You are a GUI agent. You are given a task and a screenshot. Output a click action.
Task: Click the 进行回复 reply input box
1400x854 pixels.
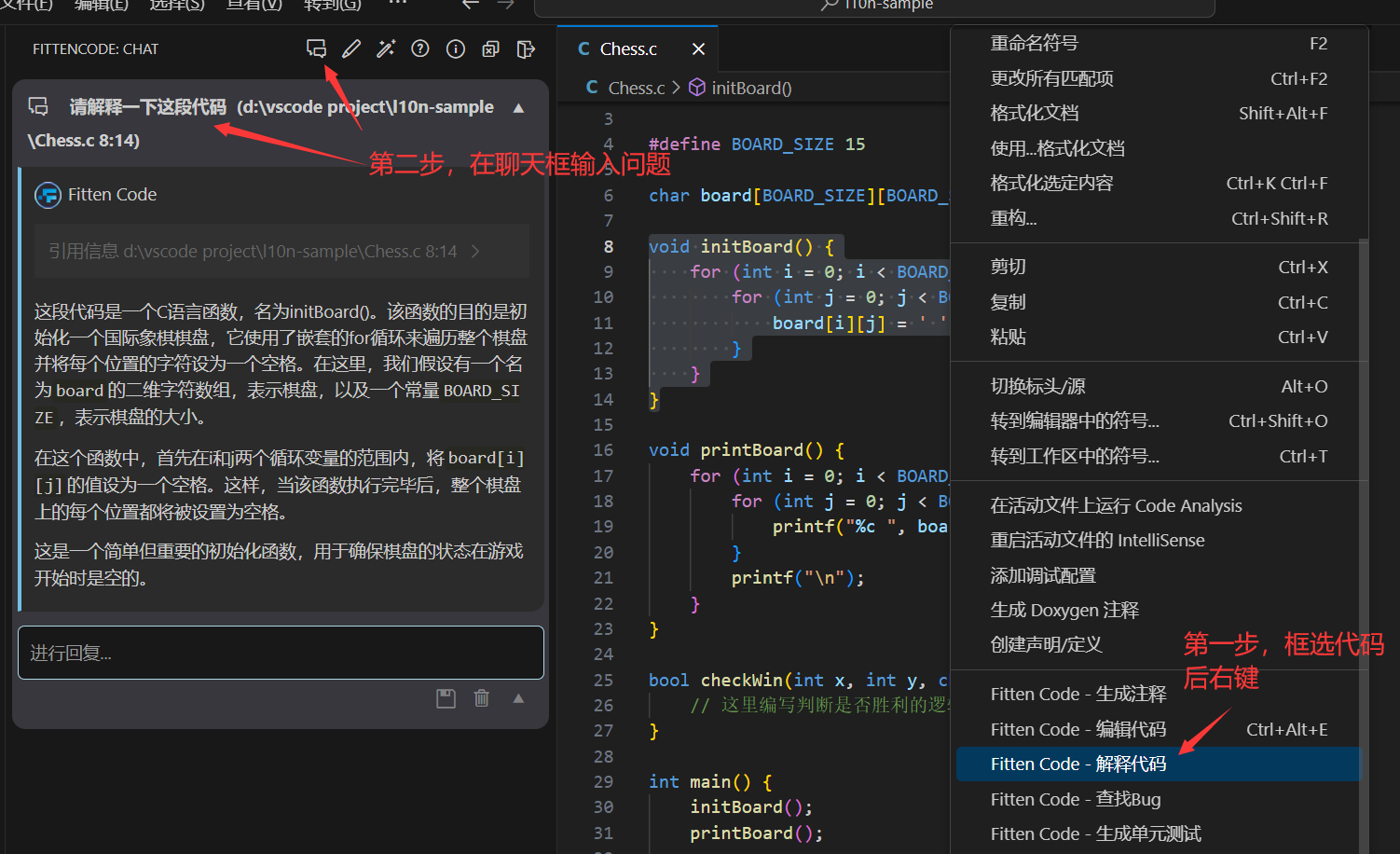point(281,653)
